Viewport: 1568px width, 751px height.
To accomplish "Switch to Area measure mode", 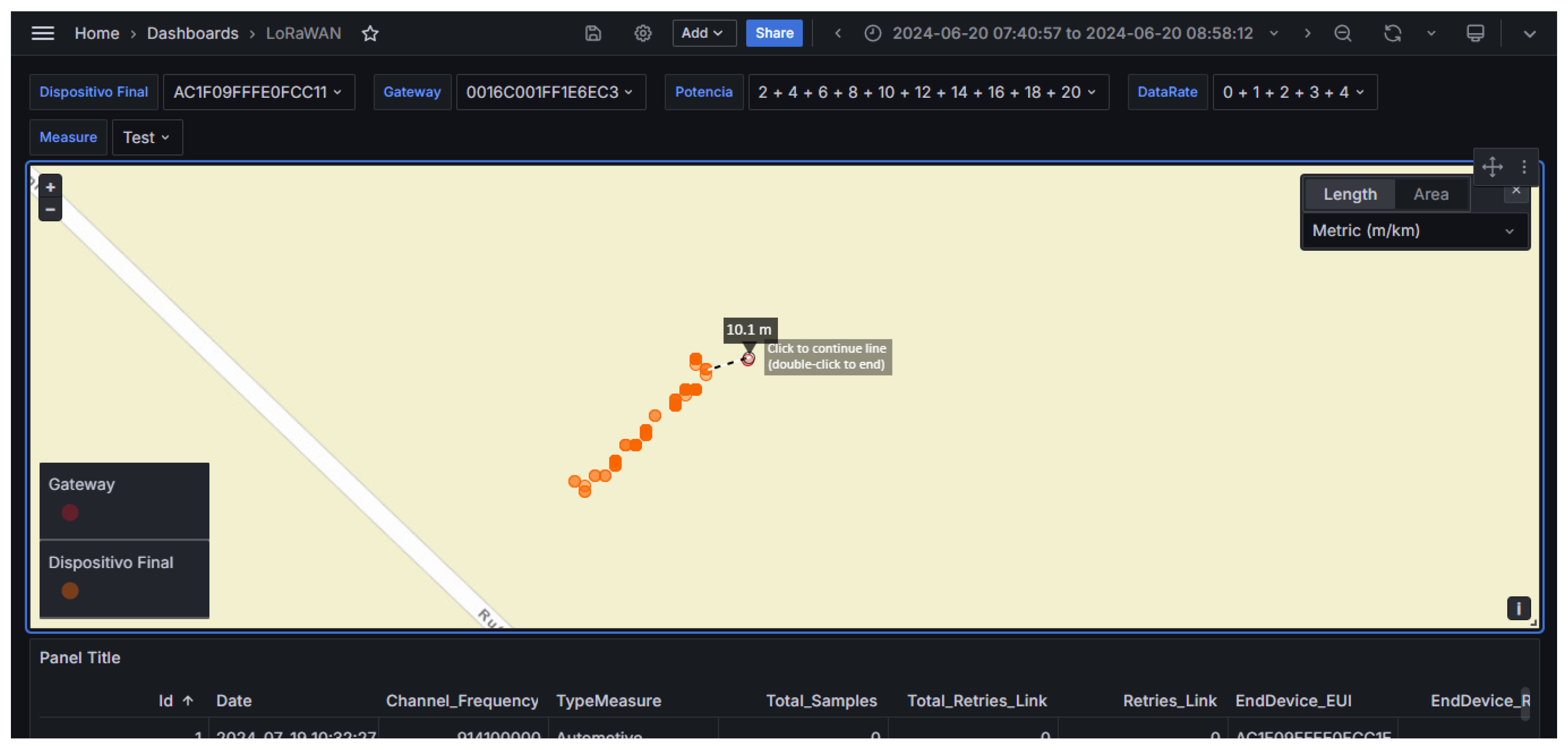I will tap(1430, 194).
